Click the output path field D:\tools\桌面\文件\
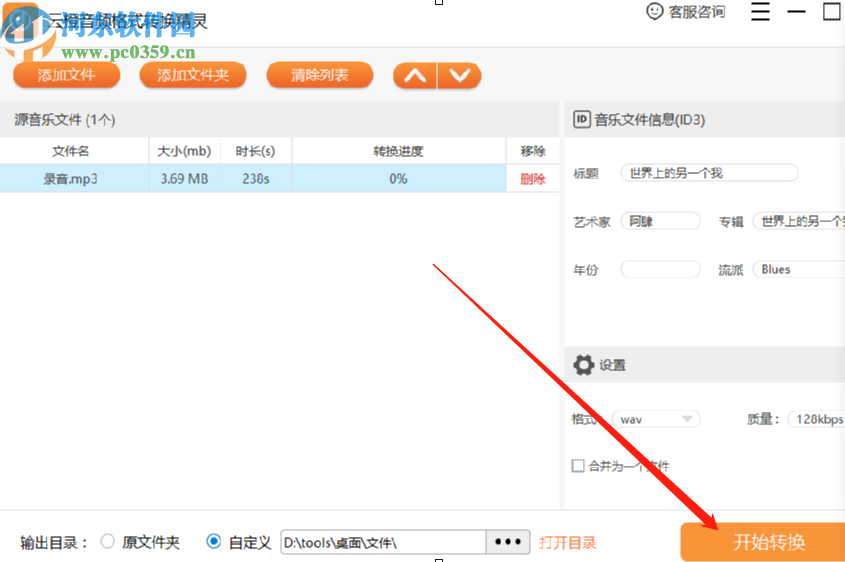The height and width of the screenshot is (562, 845). (383, 542)
